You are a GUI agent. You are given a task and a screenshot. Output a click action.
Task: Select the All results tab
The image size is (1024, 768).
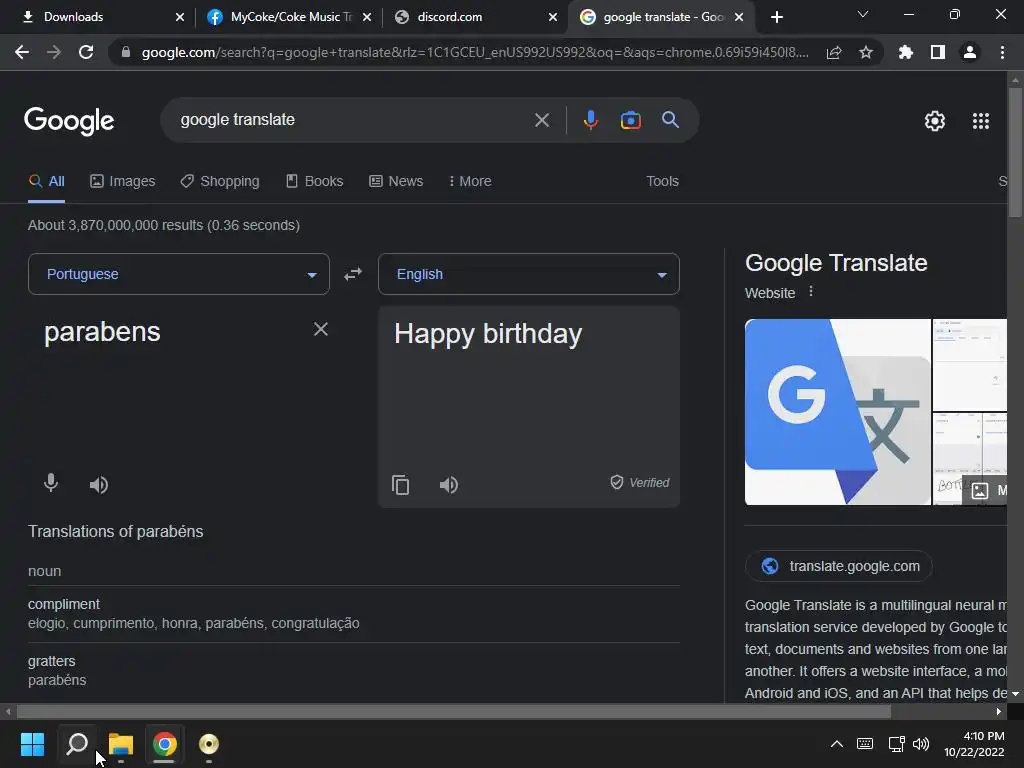(46, 181)
